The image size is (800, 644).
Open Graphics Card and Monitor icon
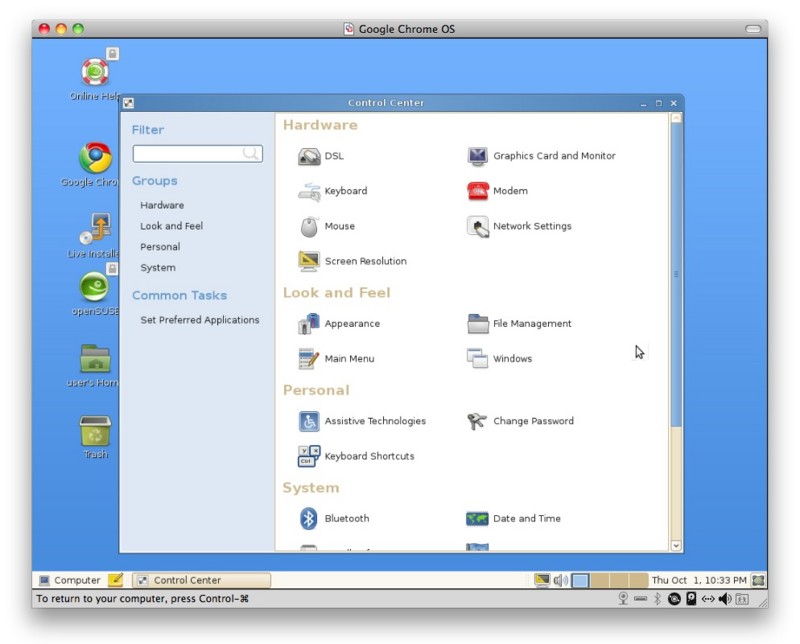[x=478, y=156]
